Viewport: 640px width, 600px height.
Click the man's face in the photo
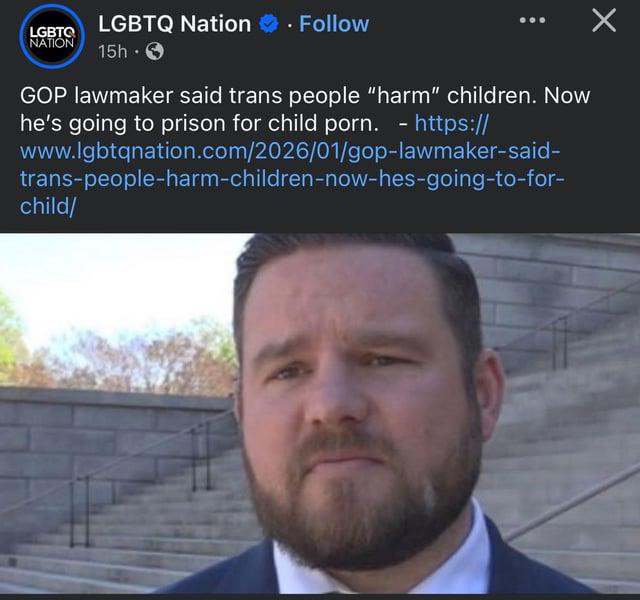pyautogui.click(x=359, y=408)
